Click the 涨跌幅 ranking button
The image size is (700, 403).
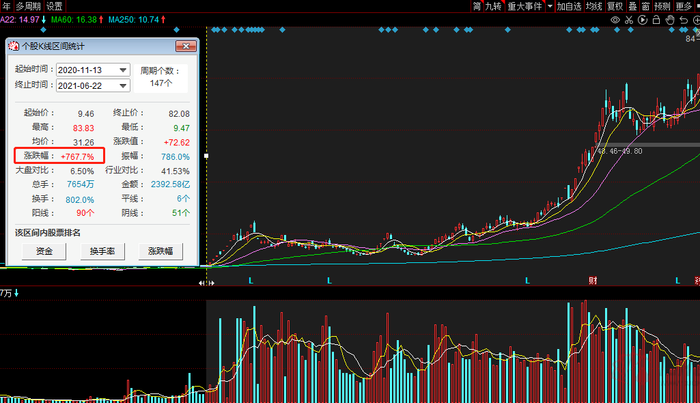click(x=161, y=251)
